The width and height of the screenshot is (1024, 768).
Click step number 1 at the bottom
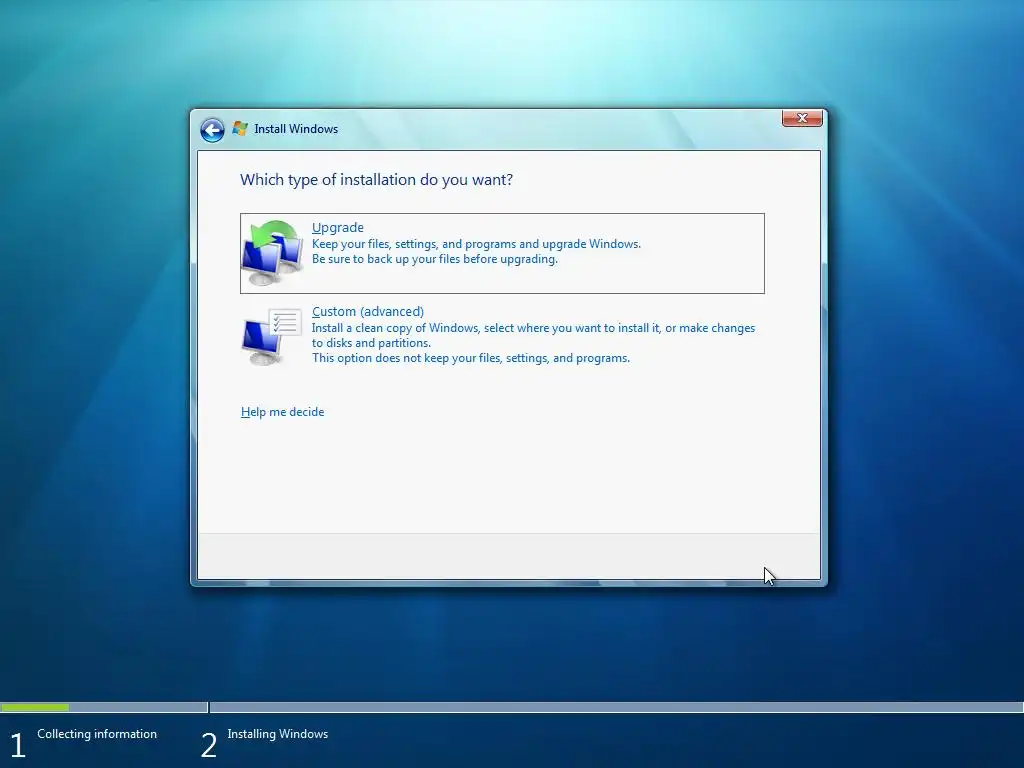pos(18,746)
